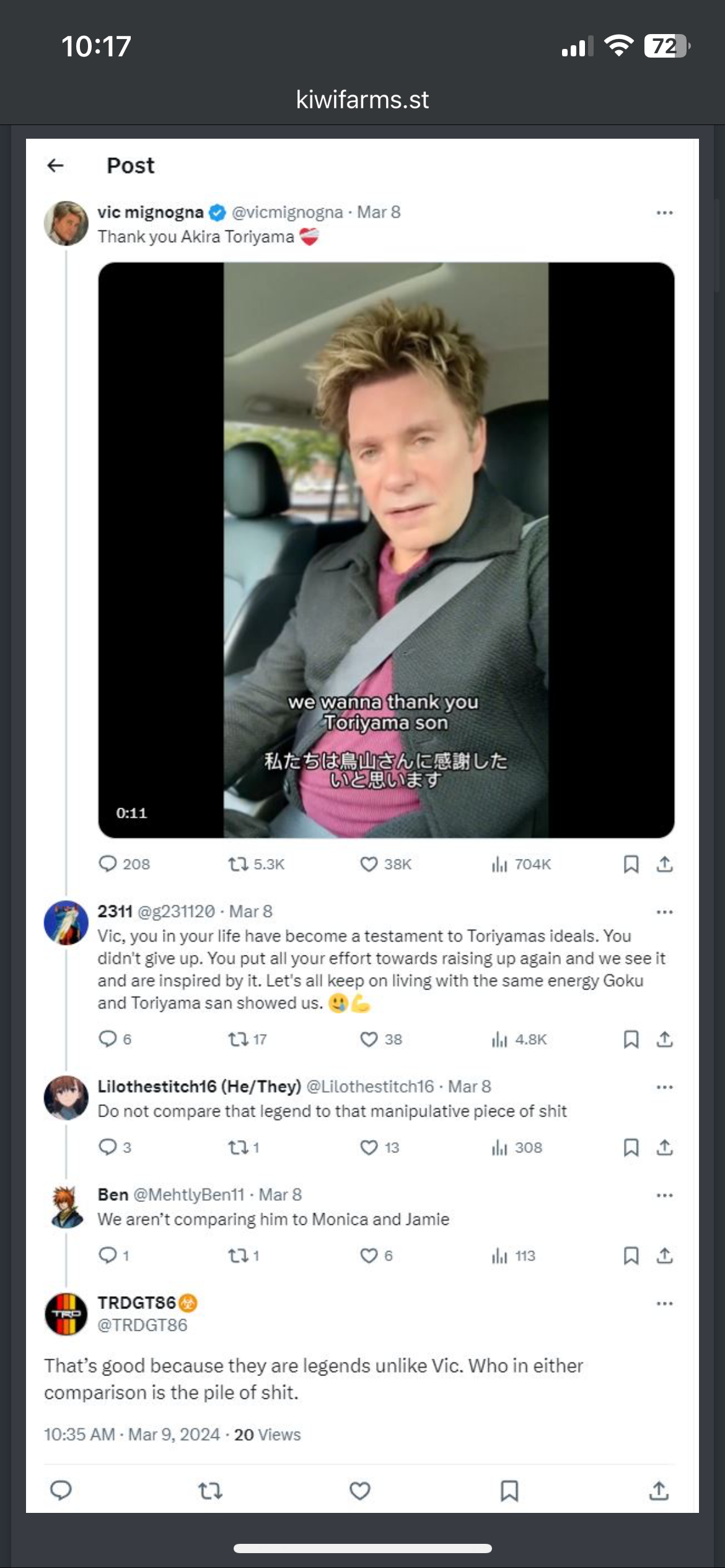This screenshot has height=1568, width=725.
Task: Play the Thank you Akira Toriyama video
Action: (x=385, y=550)
